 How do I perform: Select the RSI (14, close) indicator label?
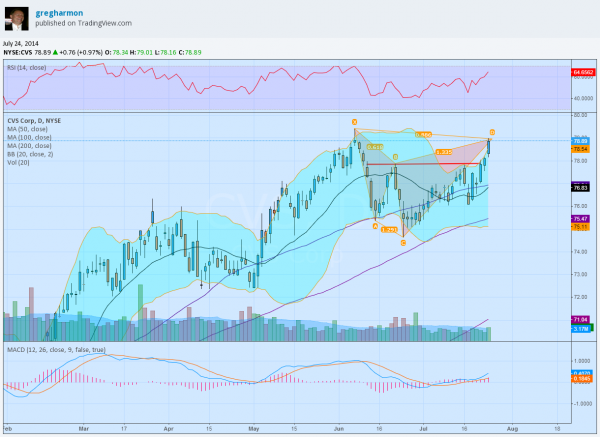[26, 68]
